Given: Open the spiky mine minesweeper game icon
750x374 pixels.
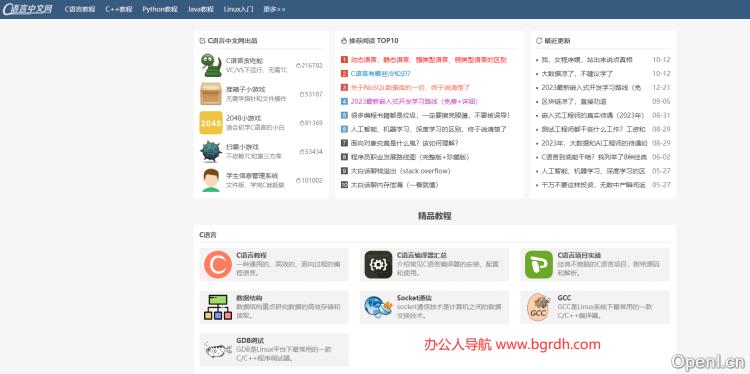Looking at the screenshot, I should 210,151.
